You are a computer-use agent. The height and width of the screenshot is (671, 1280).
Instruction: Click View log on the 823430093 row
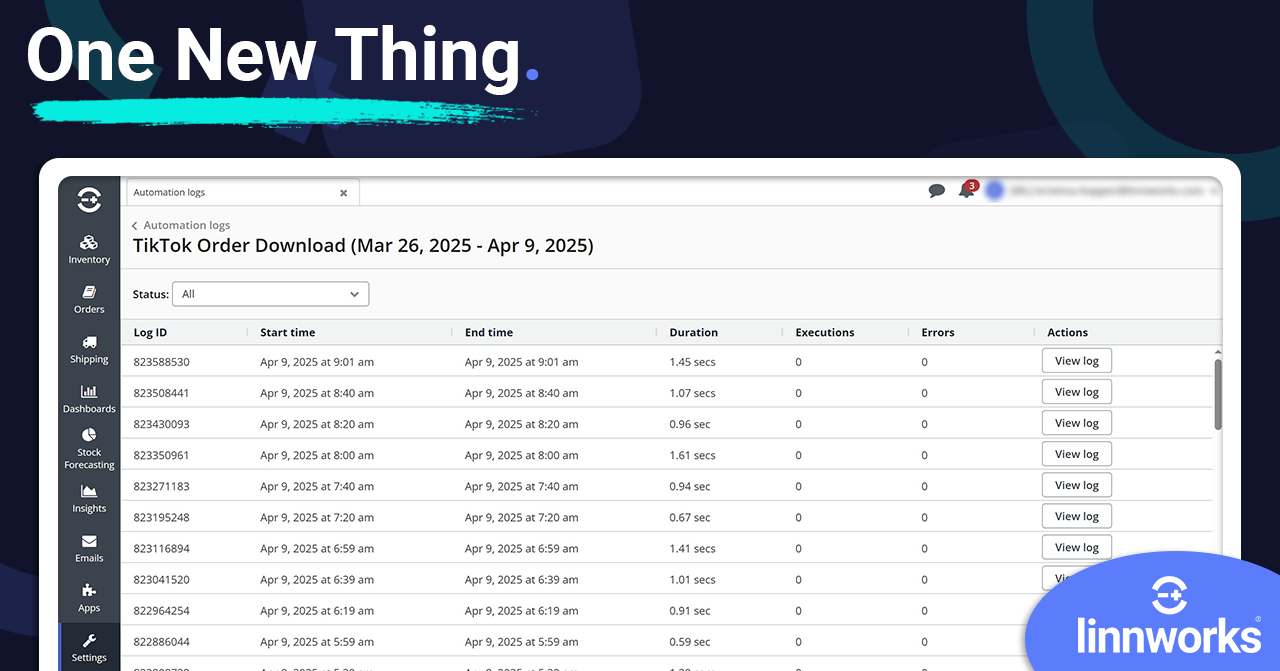1076,422
